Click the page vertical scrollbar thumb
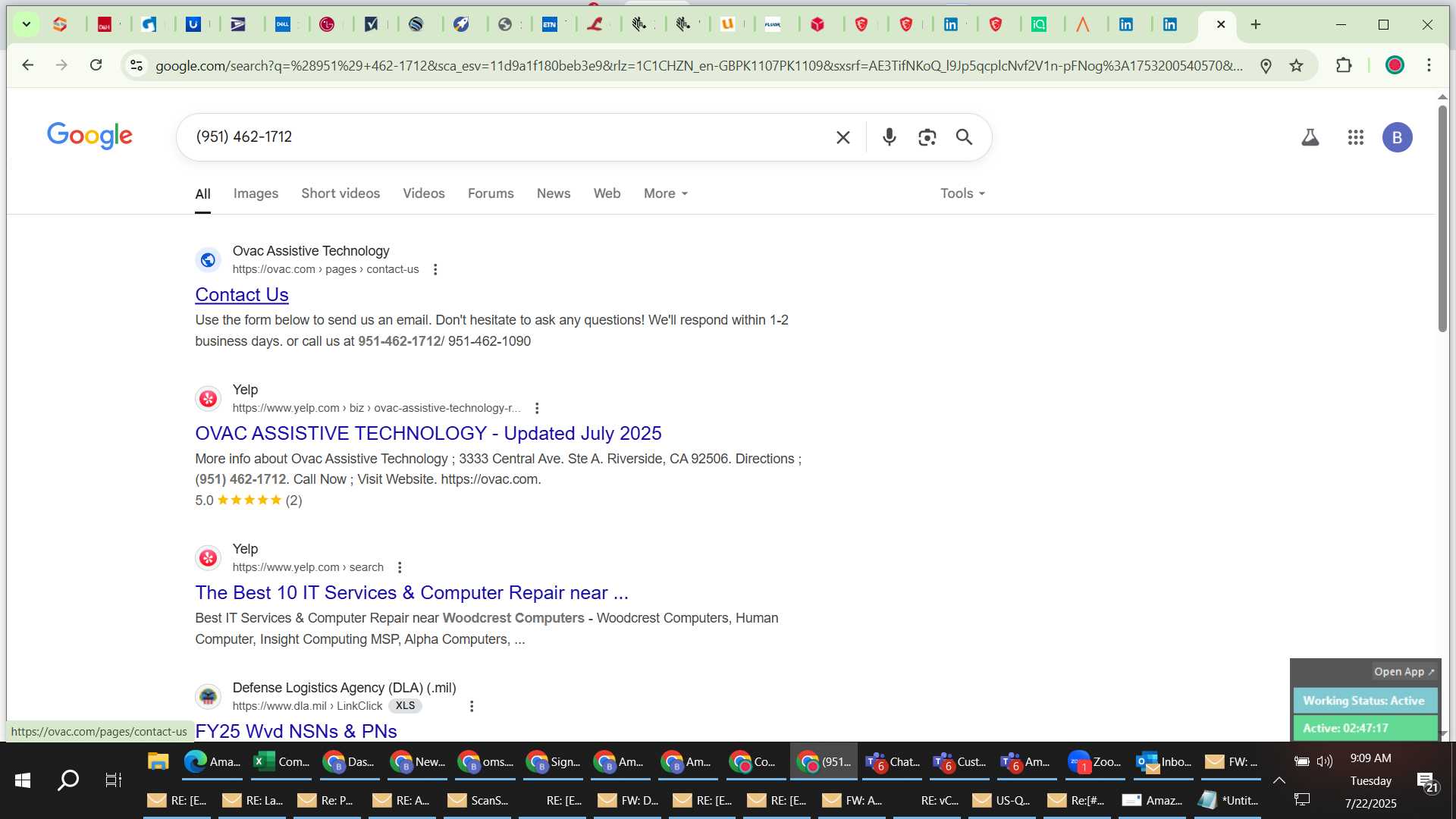The width and height of the screenshot is (1456, 819). (x=1442, y=218)
